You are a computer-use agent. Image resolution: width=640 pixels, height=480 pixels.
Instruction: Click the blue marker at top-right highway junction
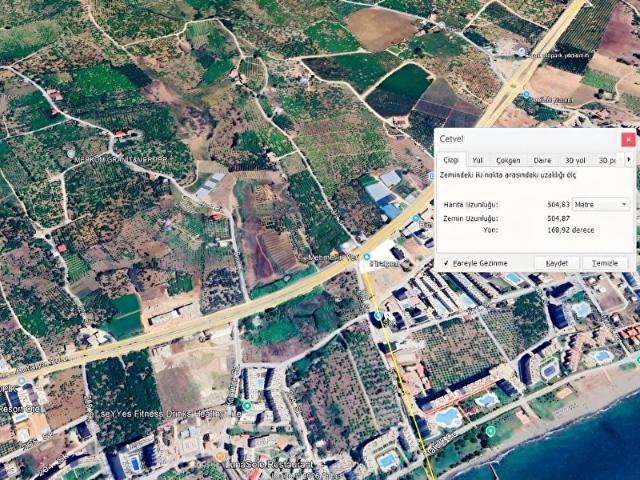click(x=521, y=52)
